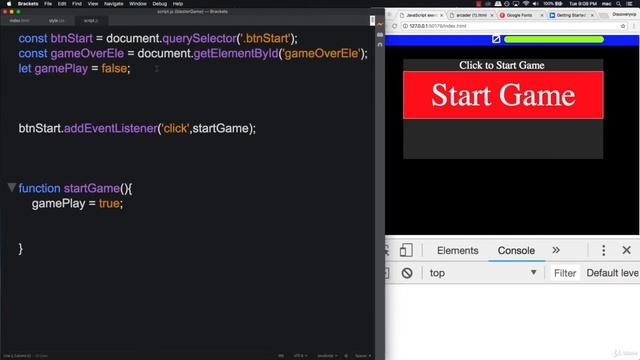Viewport: 640px width, 360px height.
Task: Open the Debug menu
Action: coord(160,4)
